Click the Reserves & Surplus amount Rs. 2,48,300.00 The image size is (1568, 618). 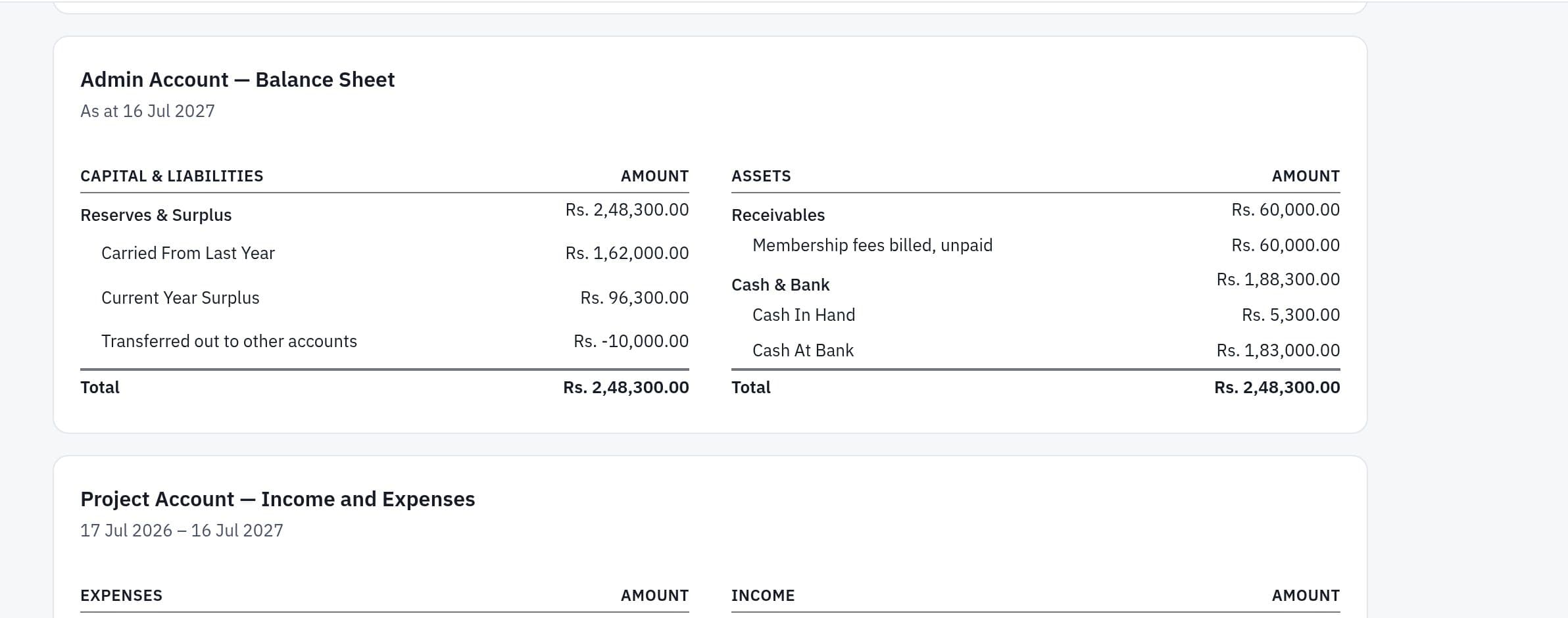[x=627, y=210]
